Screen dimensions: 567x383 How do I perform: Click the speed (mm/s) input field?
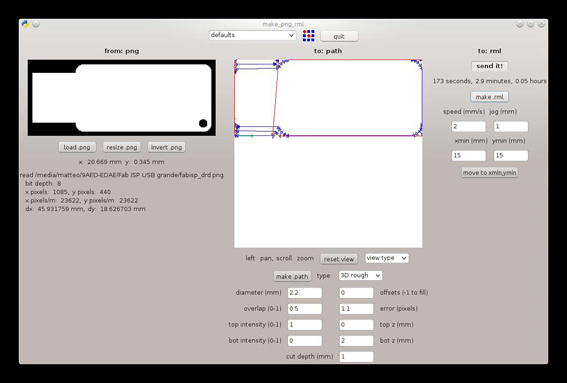[469, 127]
